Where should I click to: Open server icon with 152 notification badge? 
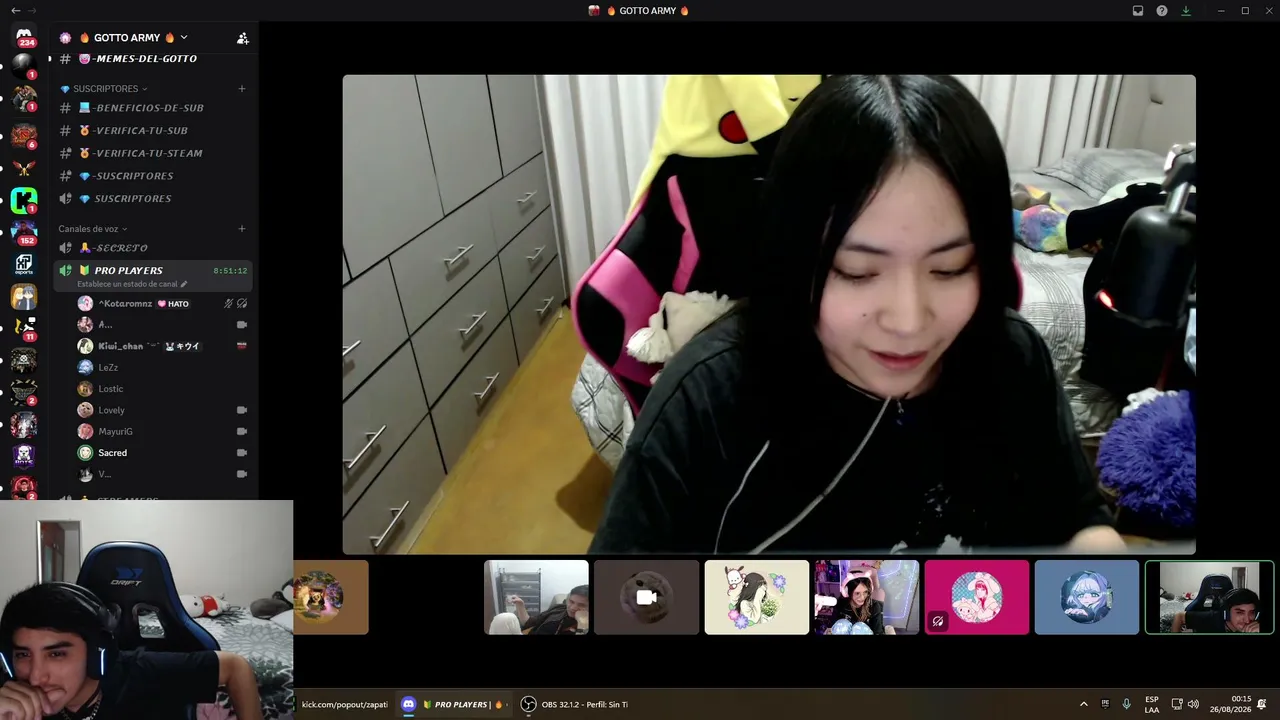click(x=24, y=232)
